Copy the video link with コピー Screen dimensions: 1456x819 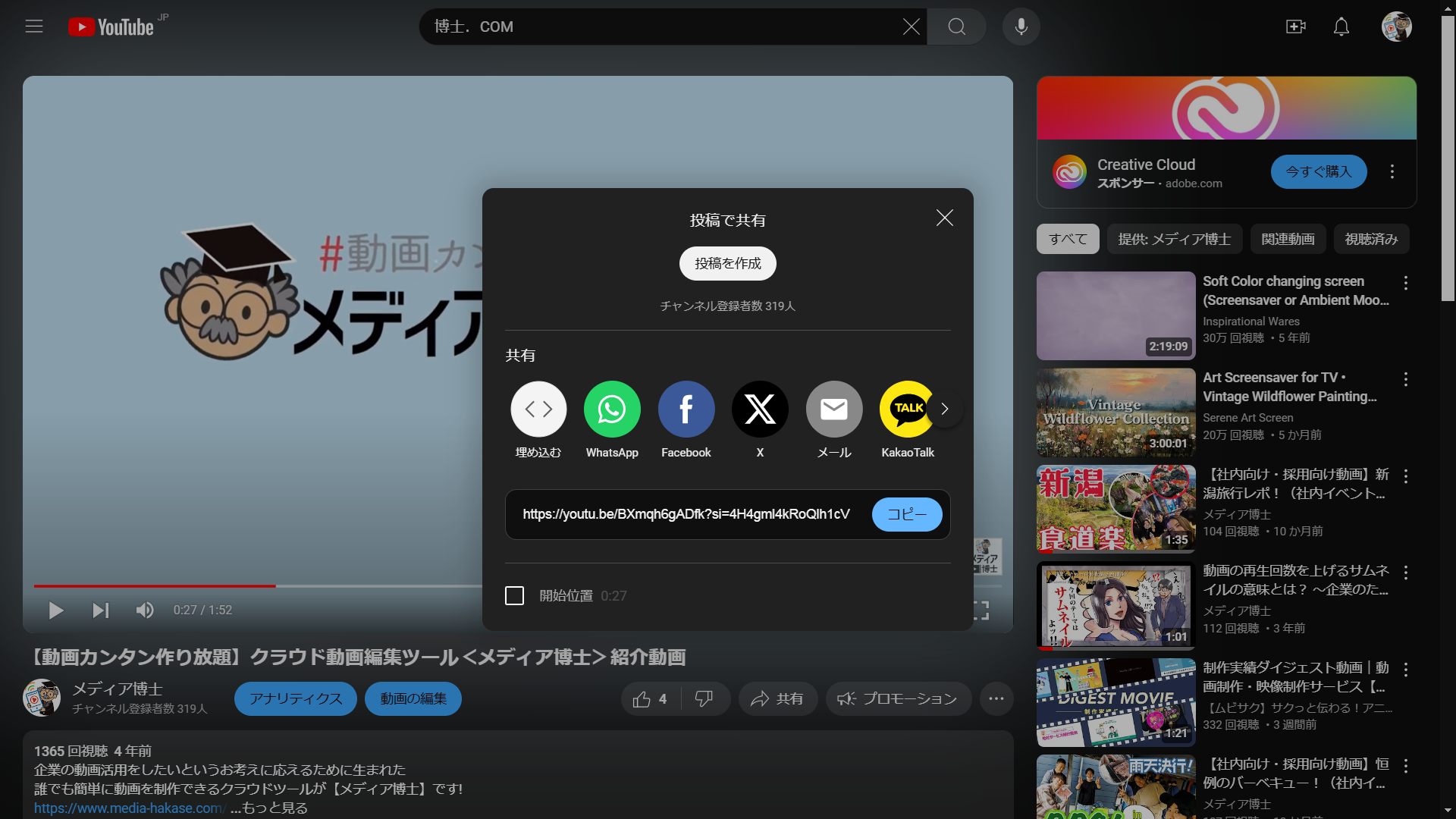(906, 514)
